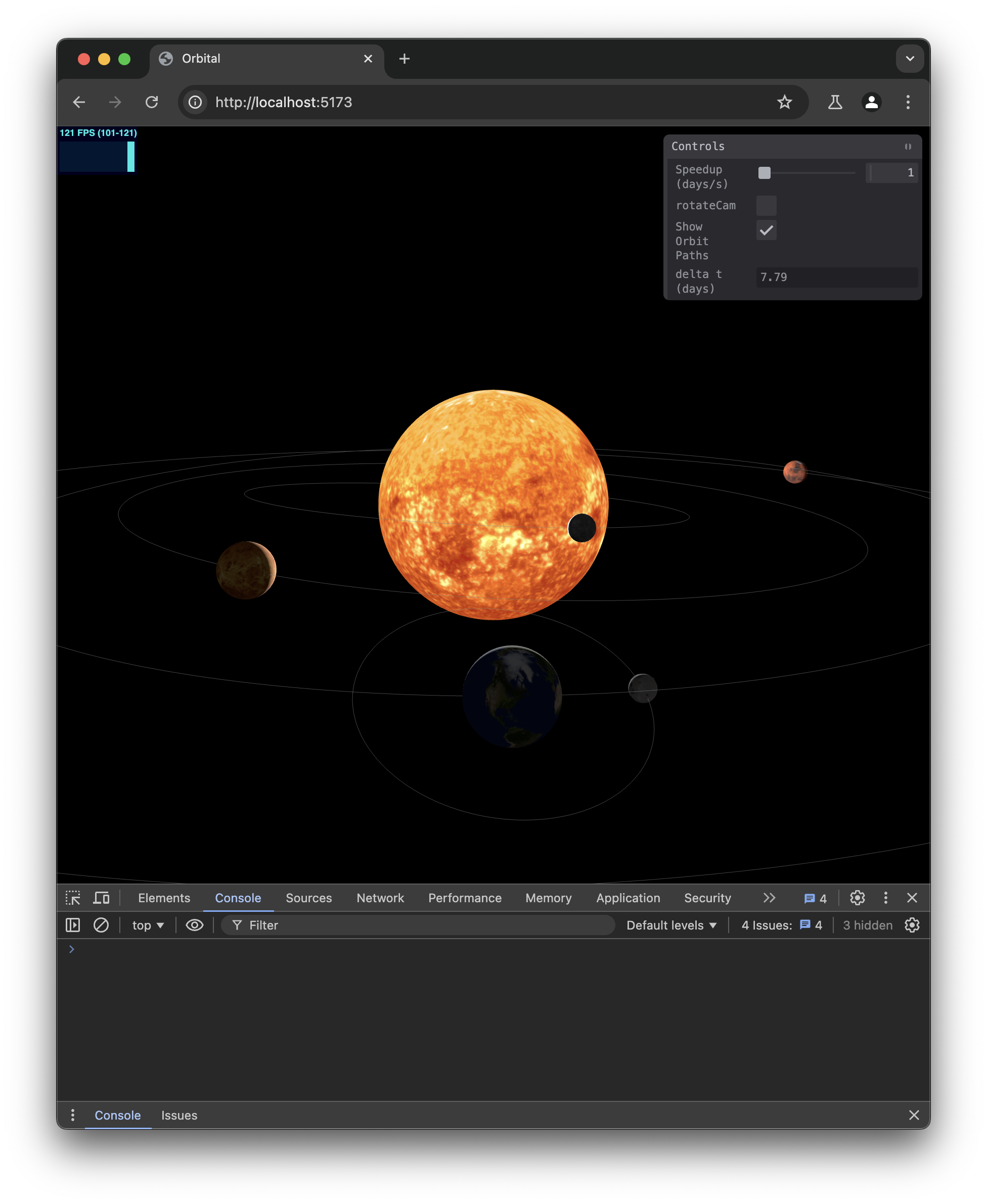
Task: Show more DevTools tabs
Action: [769, 898]
